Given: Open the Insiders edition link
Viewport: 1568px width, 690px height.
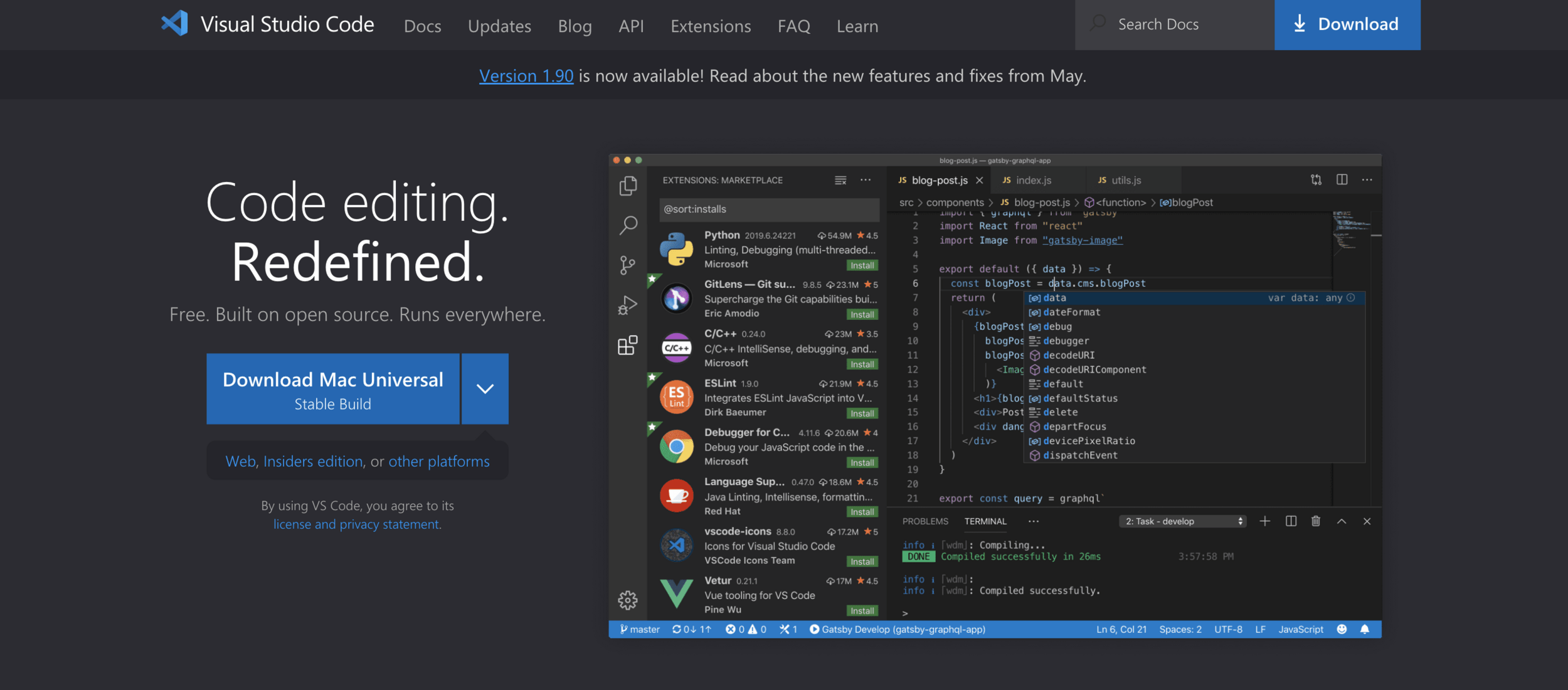Looking at the screenshot, I should [x=313, y=462].
